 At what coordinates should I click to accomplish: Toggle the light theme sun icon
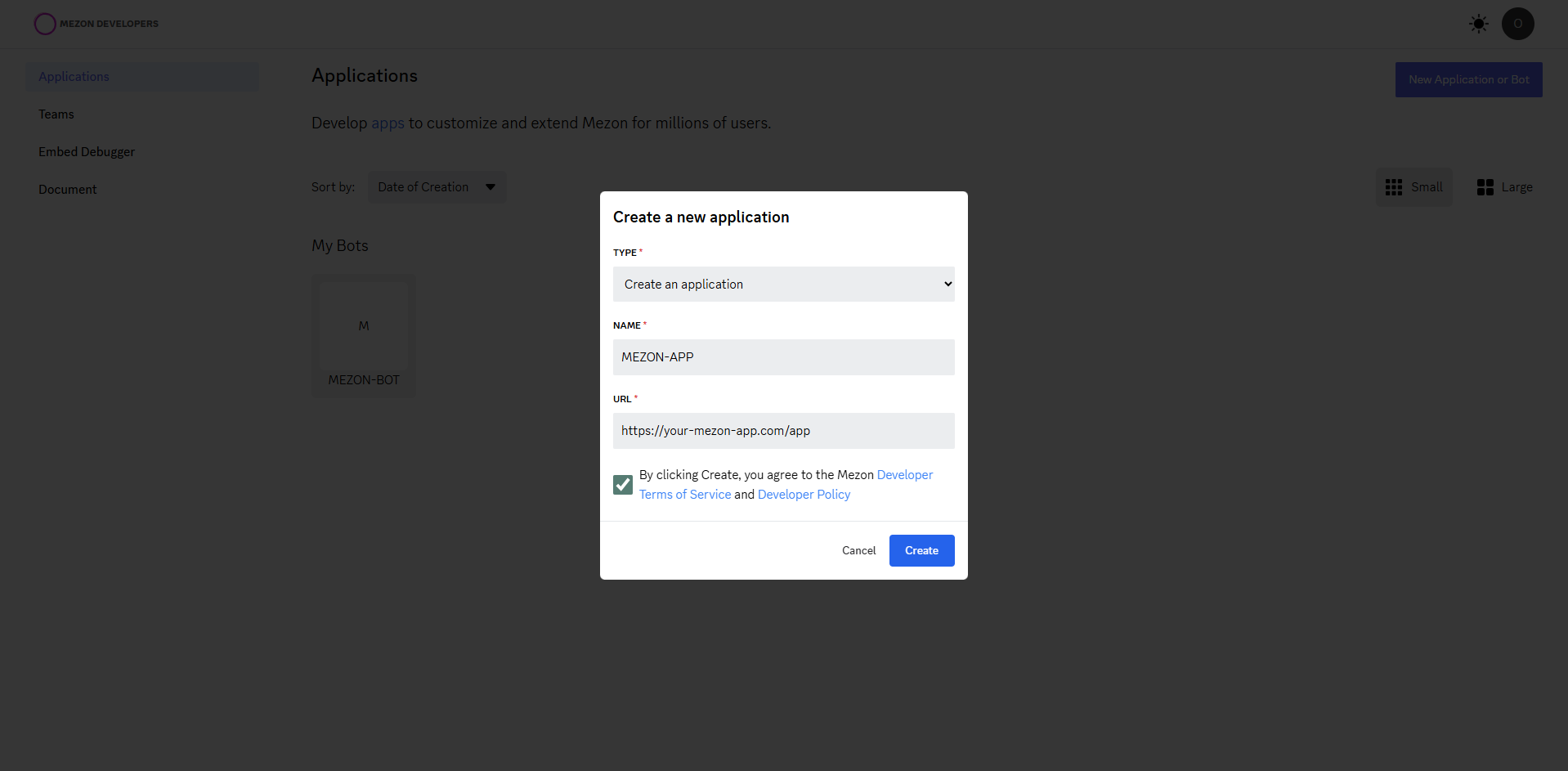coord(1478,24)
